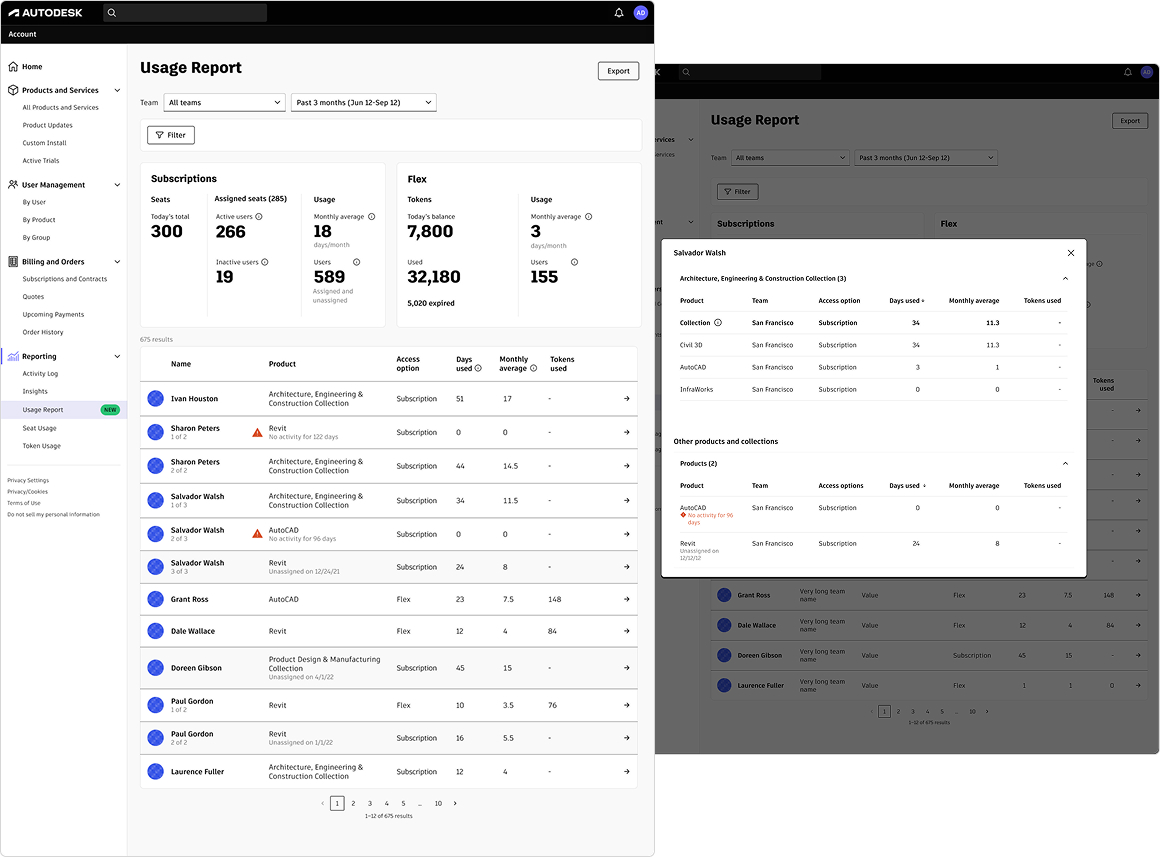The height and width of the screenshot is (857, 1160).
Task: Click the info icon beside Active users
Action: (259, 216)
